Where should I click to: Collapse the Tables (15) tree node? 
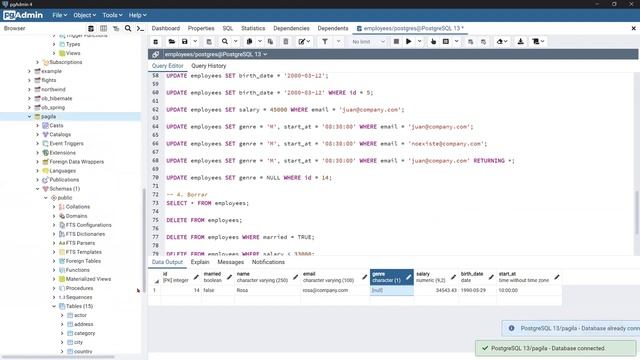(54, 306)
